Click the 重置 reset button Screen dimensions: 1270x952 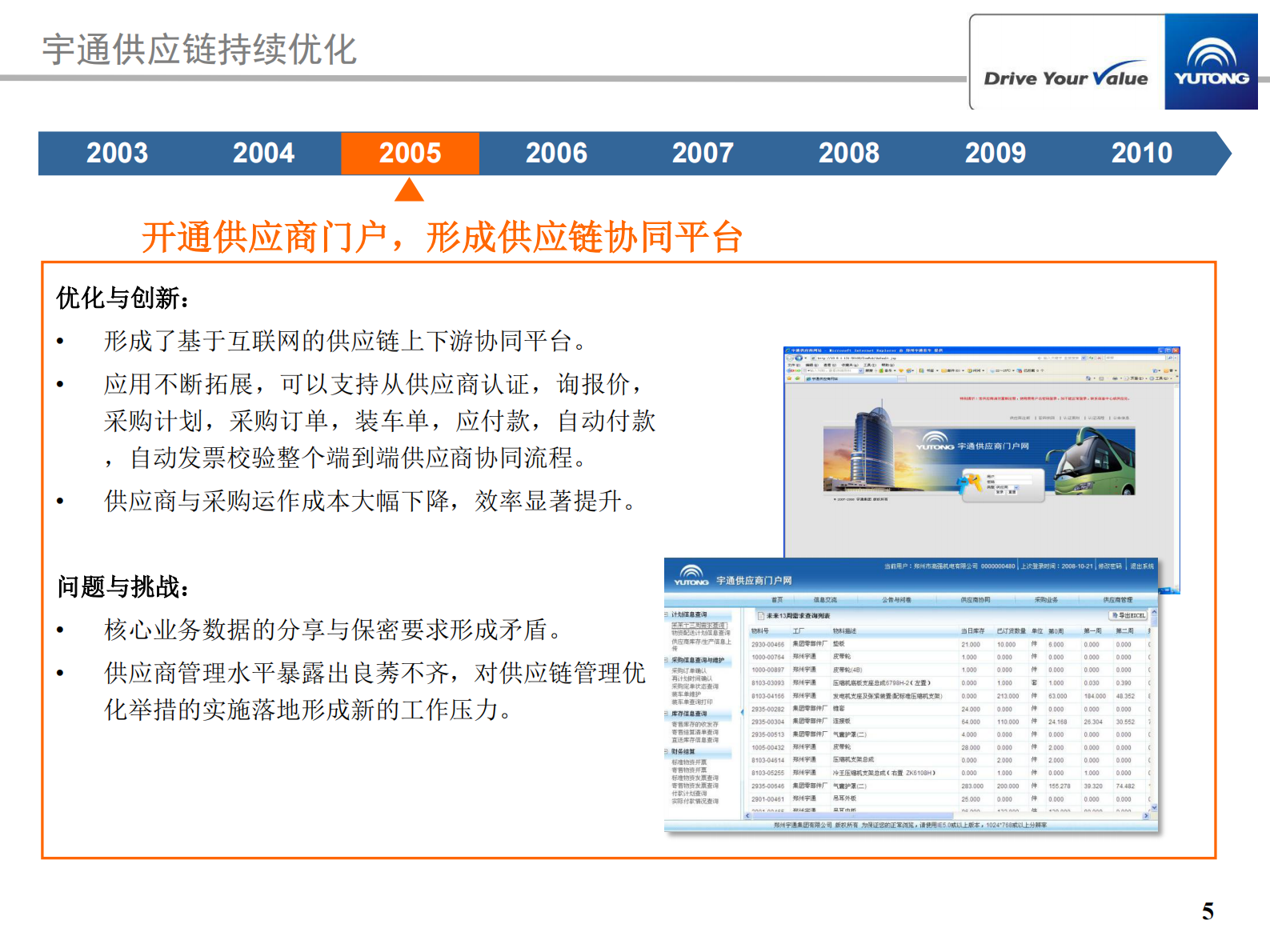pos(1012,492)
